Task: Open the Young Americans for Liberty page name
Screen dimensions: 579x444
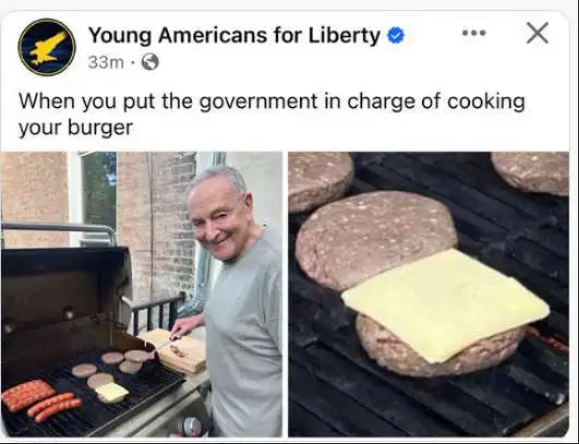Action: point(234,35)
